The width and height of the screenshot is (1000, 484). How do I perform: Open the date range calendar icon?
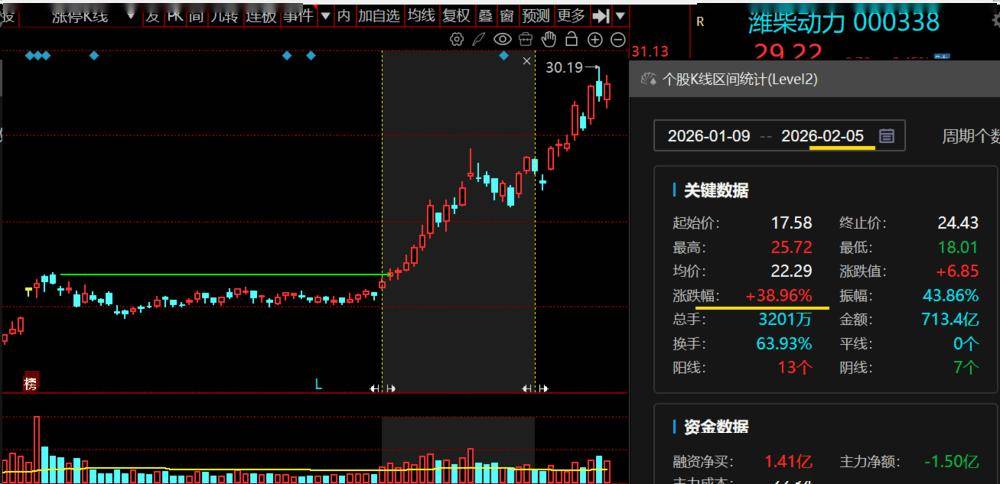click(886, 136)
